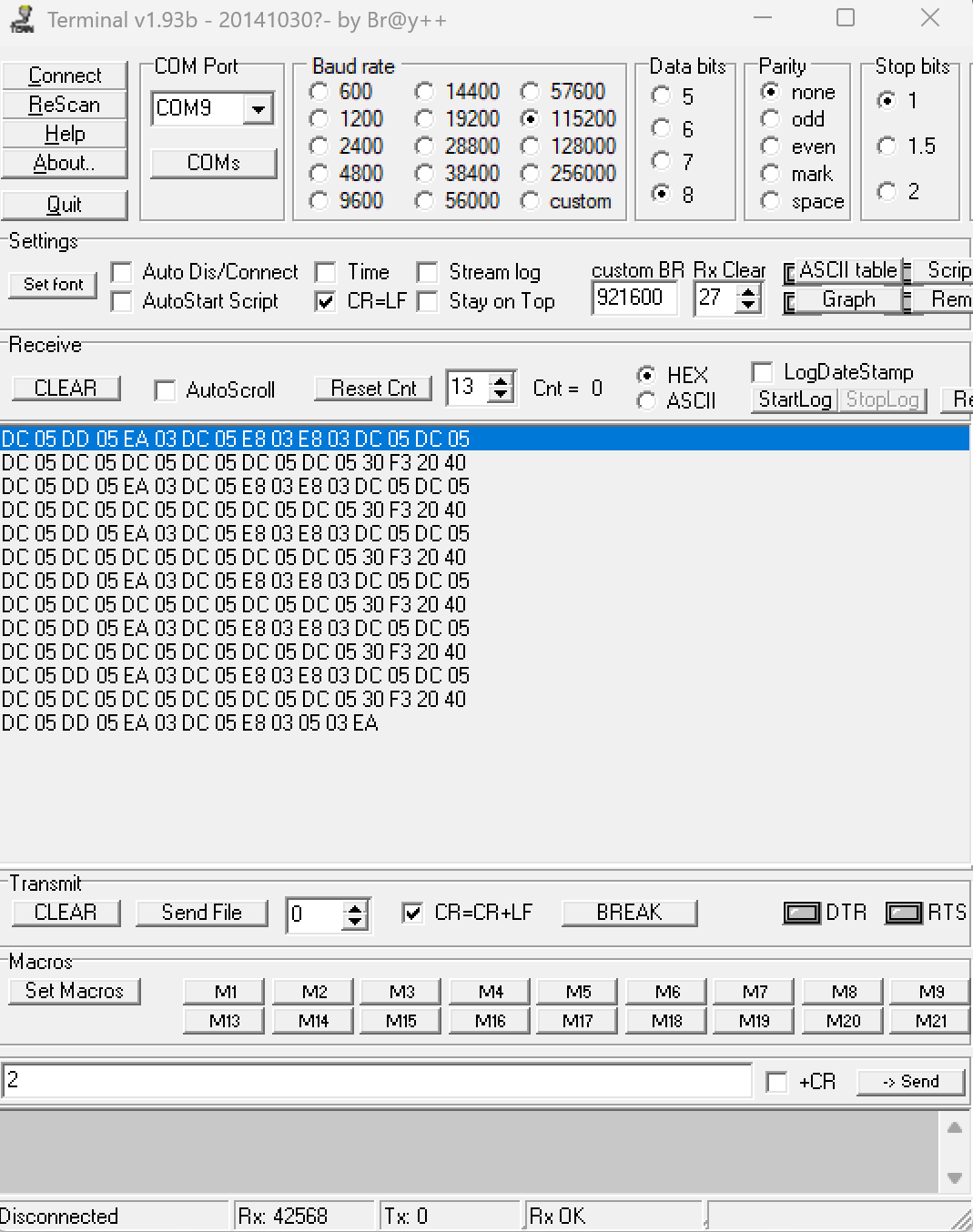Run macro M1
Screen dimensions: 973x1232
click(225, 992)
